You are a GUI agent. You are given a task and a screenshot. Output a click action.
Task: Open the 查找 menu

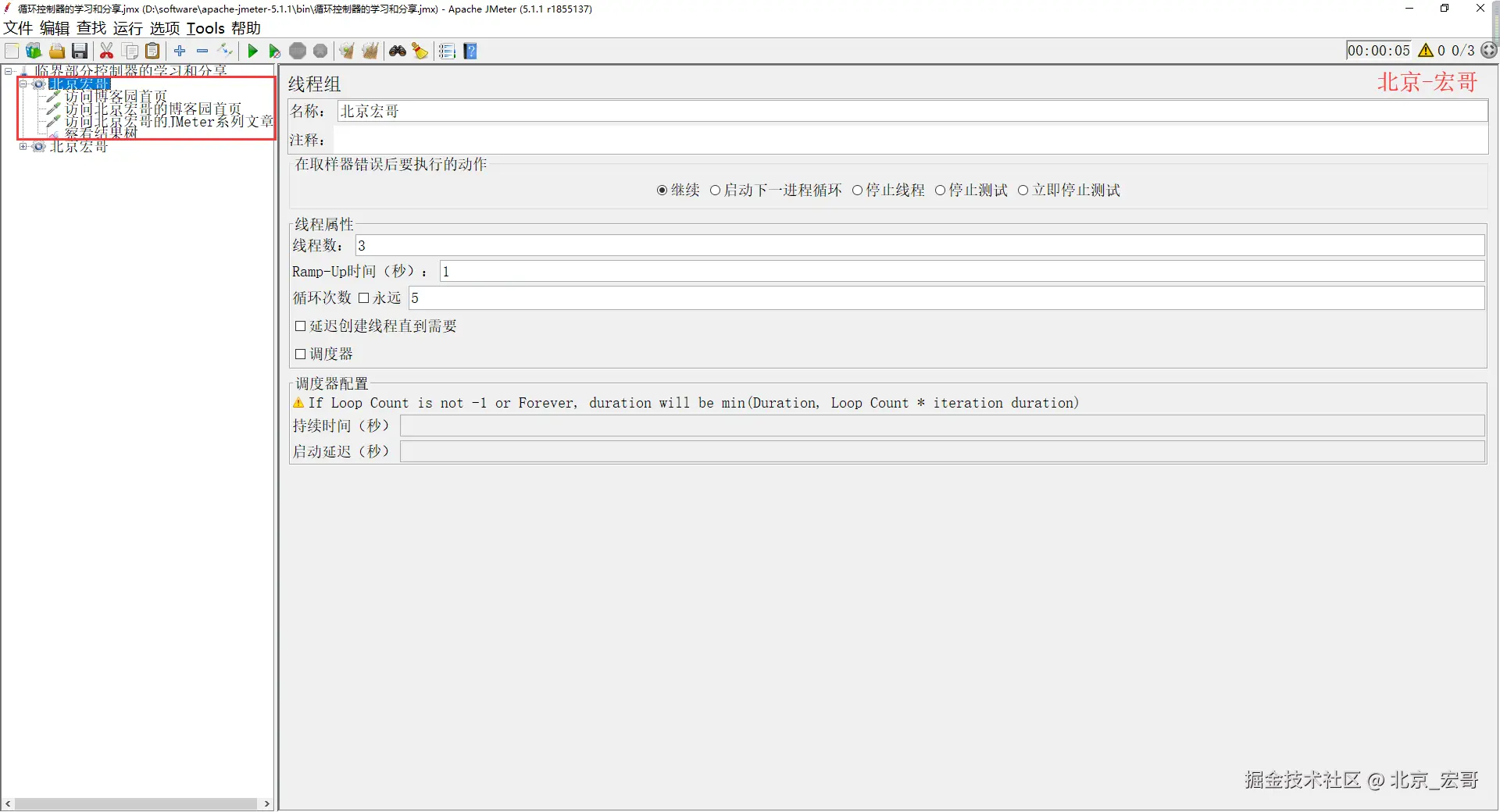click(x=91, y=28)
